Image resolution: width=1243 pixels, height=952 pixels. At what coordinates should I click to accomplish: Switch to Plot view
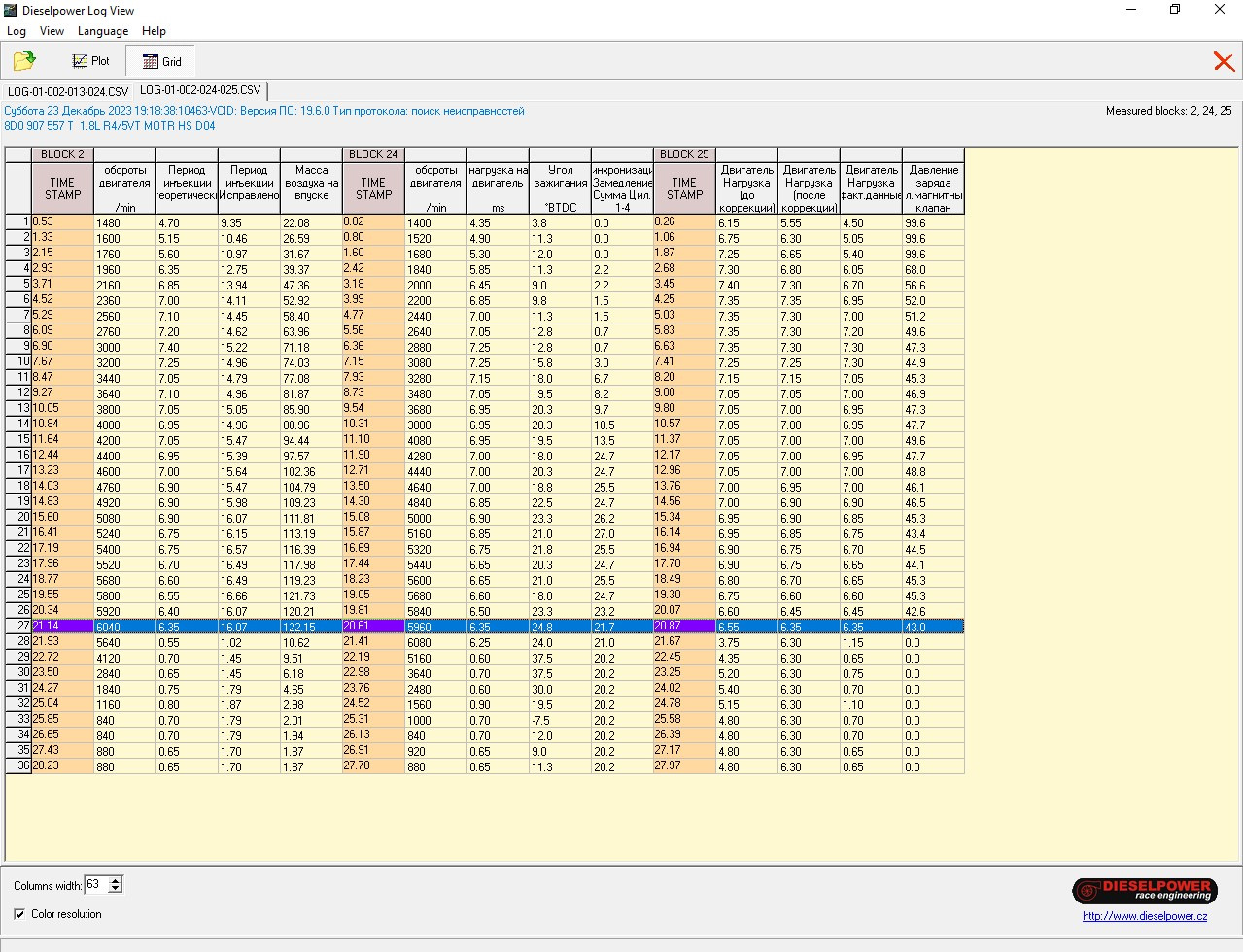[x=90, y=61]
